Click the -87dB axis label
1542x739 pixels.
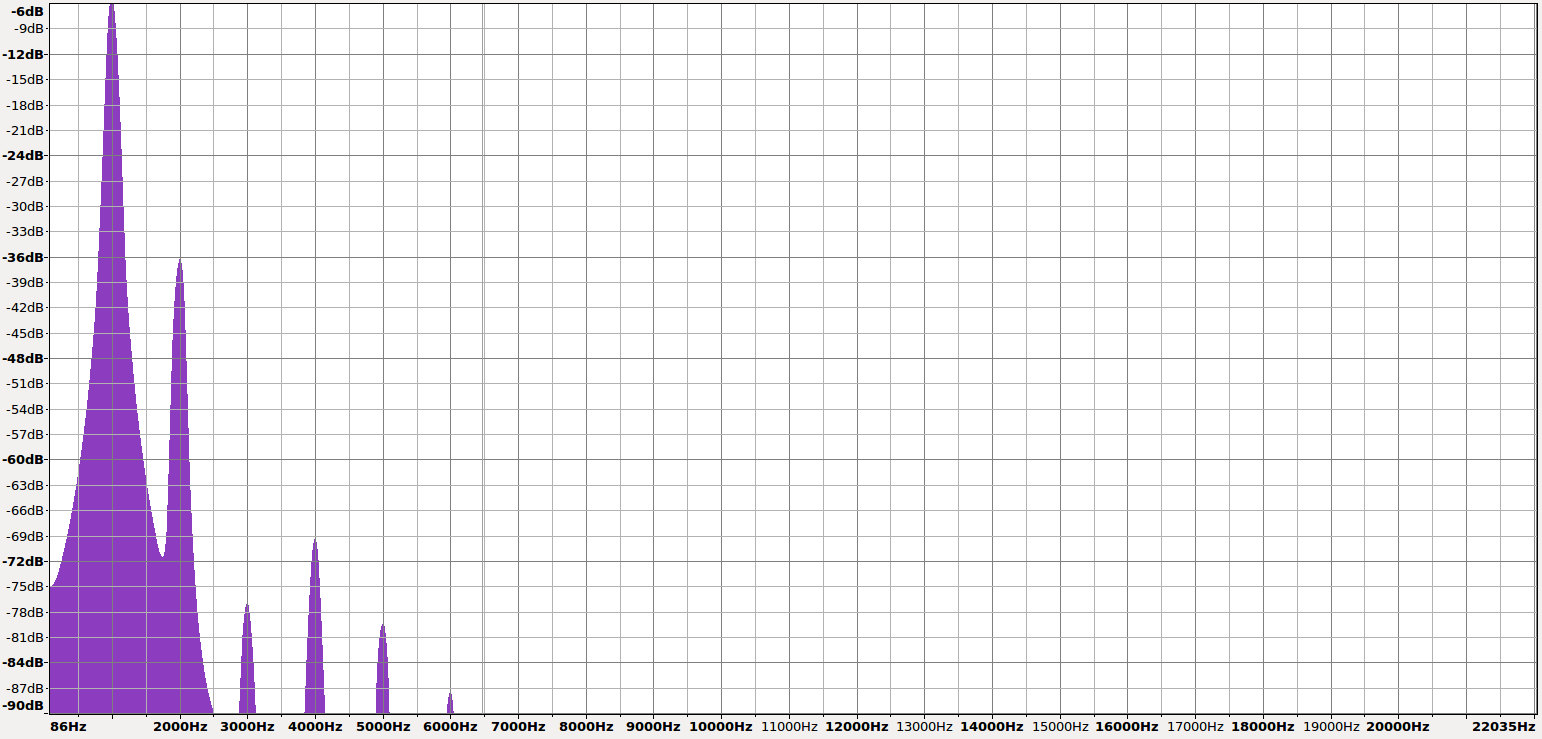pos(25,688)
